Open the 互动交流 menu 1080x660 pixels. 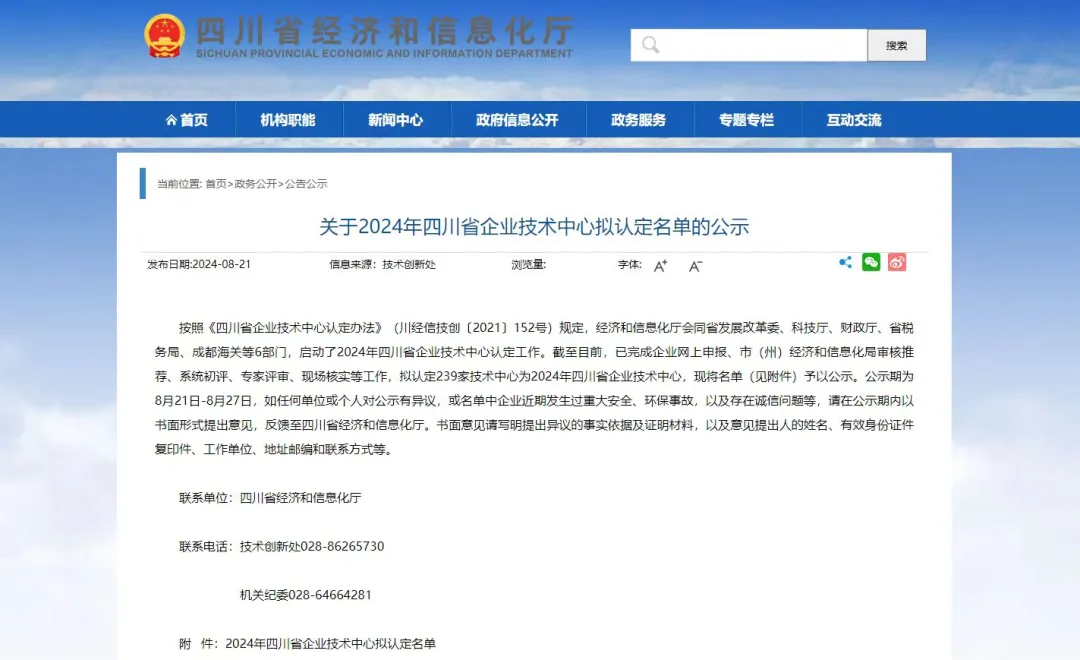click(854, 120)
